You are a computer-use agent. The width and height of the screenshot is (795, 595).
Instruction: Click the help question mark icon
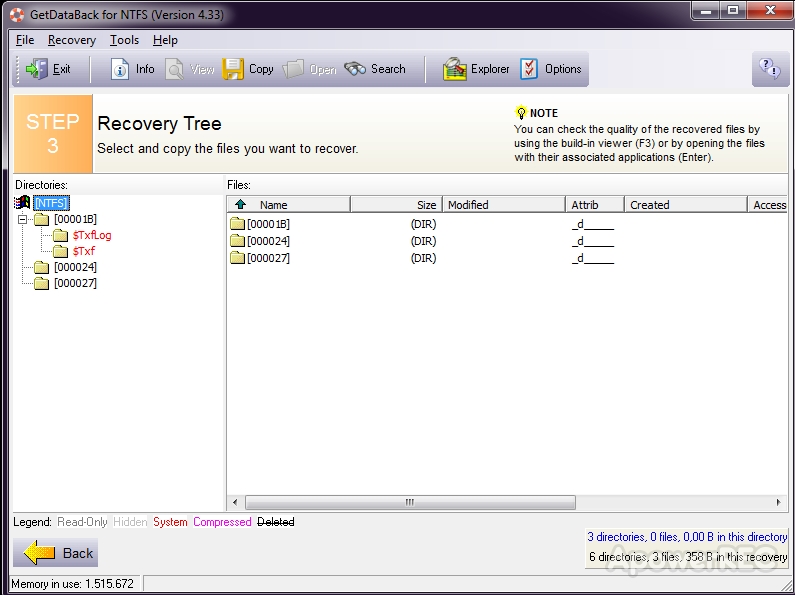pos(770,68)
